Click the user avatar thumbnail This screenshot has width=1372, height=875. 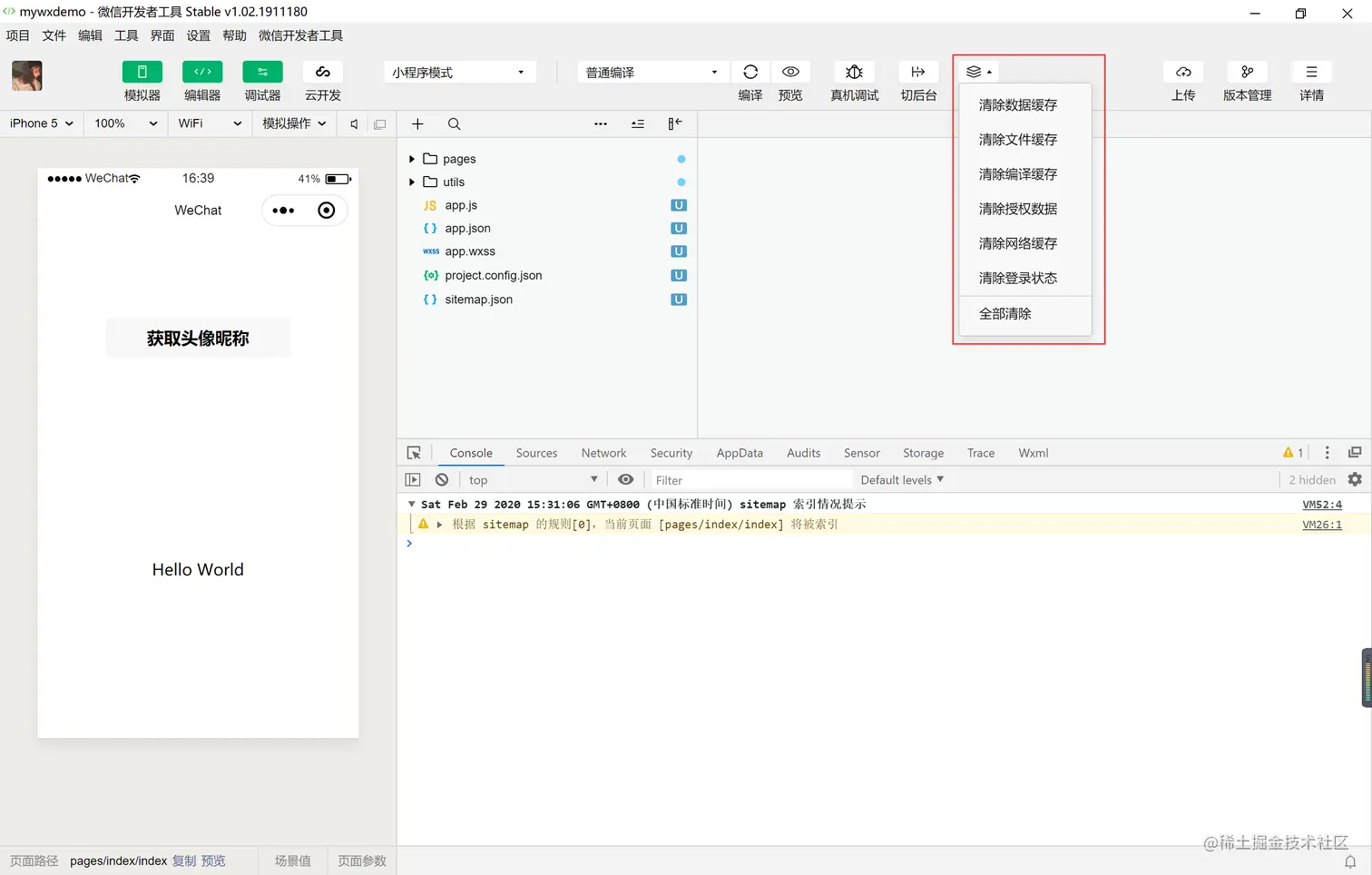[x=27, y=75]
